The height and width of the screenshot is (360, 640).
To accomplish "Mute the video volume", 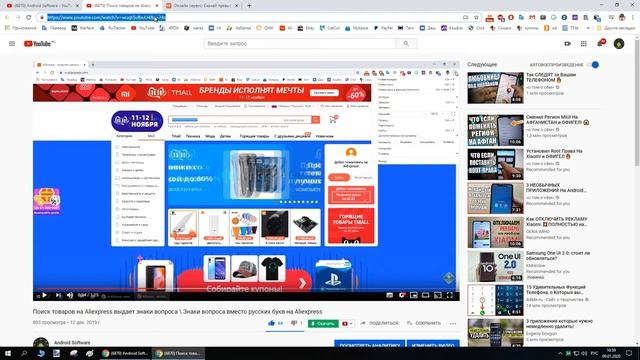I will coord(70,295).
